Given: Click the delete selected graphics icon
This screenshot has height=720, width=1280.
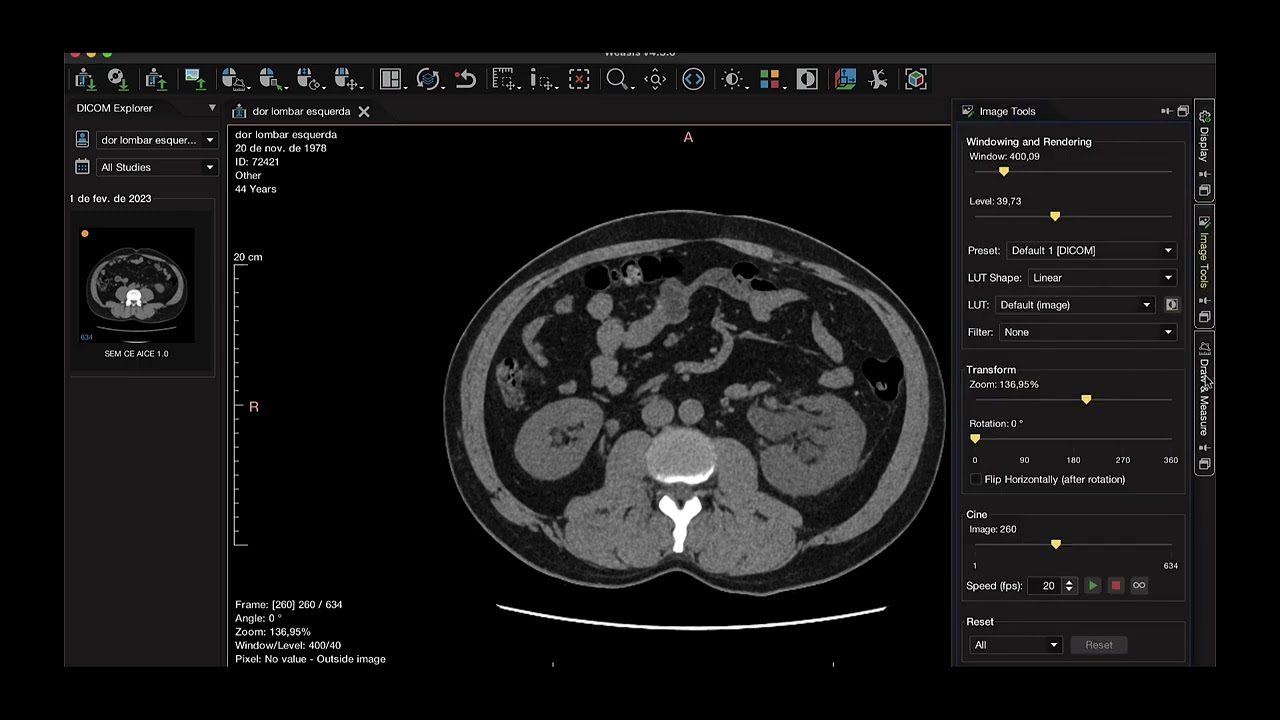Looking at the screenshot, I should (579, 79).
